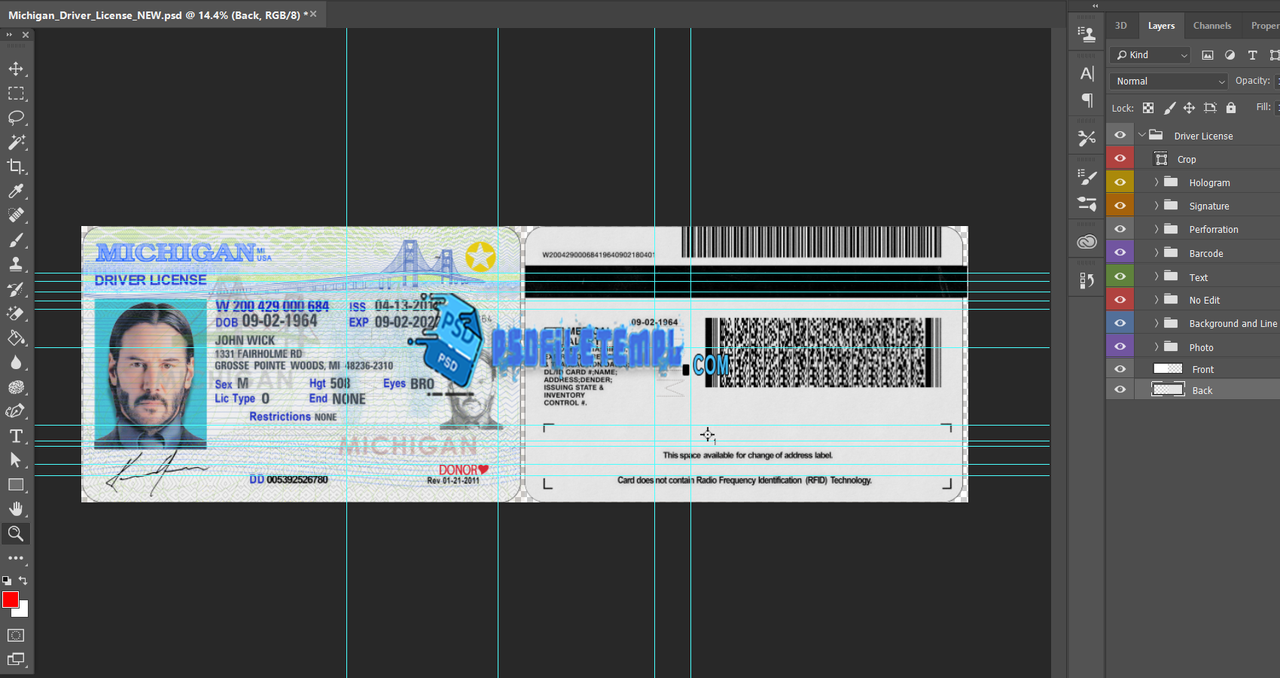The height and width of the screenshot is (678, 1280).
Task: Filter layers by type layers
Action: [x=1252, y=55]
